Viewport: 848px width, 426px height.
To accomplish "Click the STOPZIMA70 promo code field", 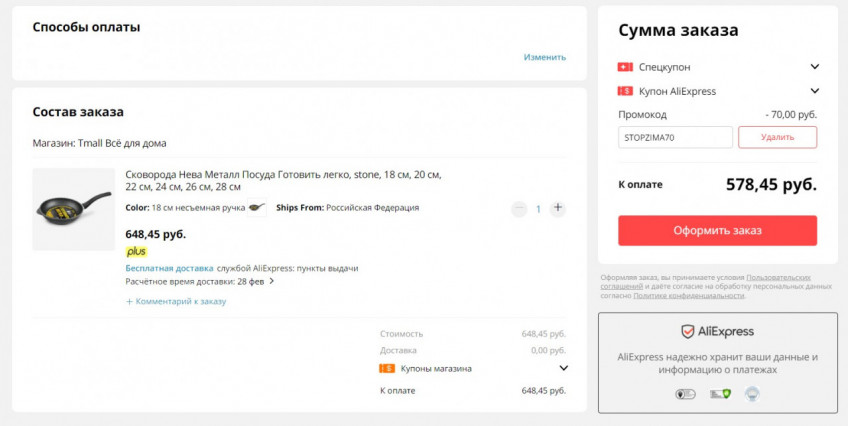I will pos(675,137).
